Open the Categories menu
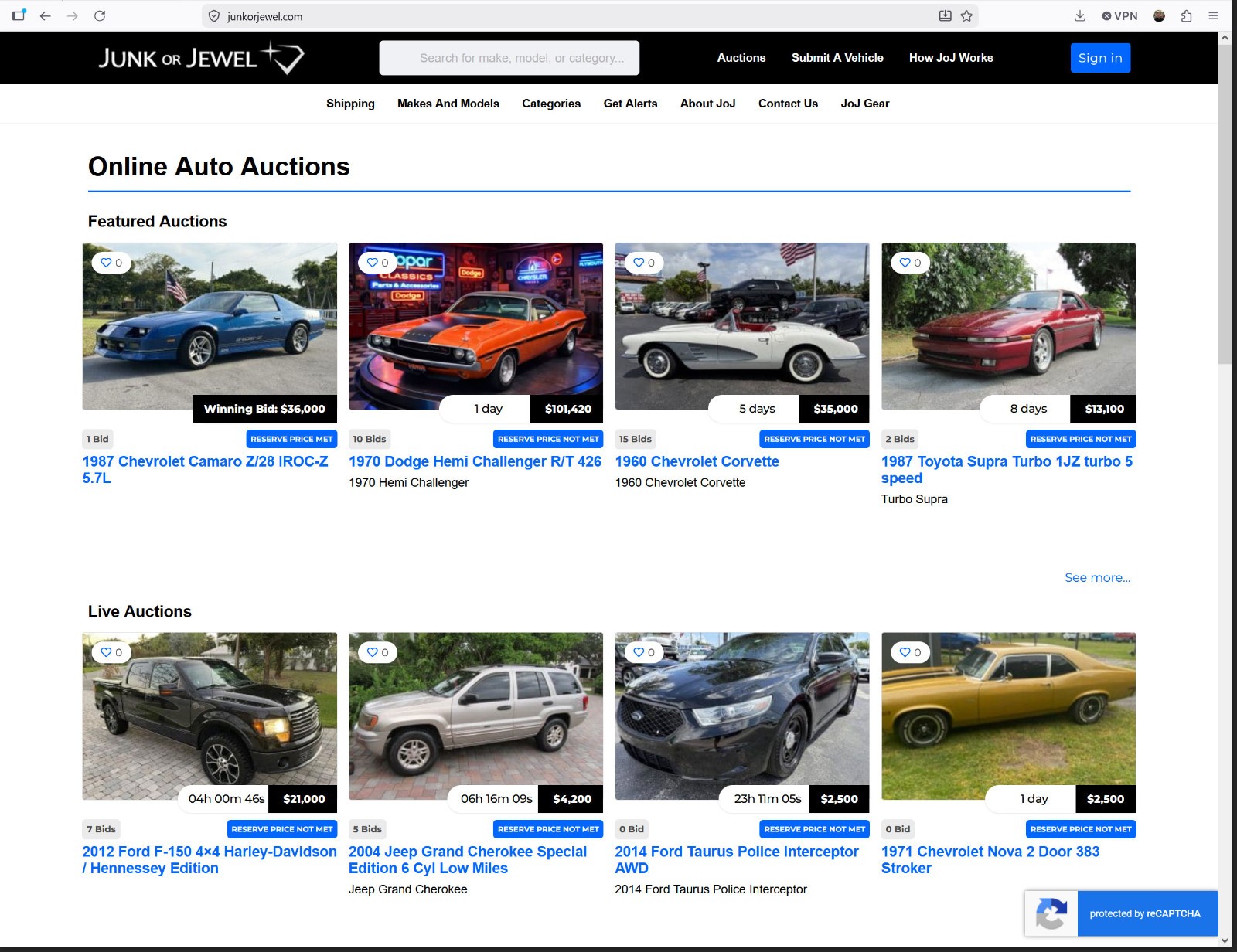The height and width of the screenshot is (952, 1237). pos(551,104)
